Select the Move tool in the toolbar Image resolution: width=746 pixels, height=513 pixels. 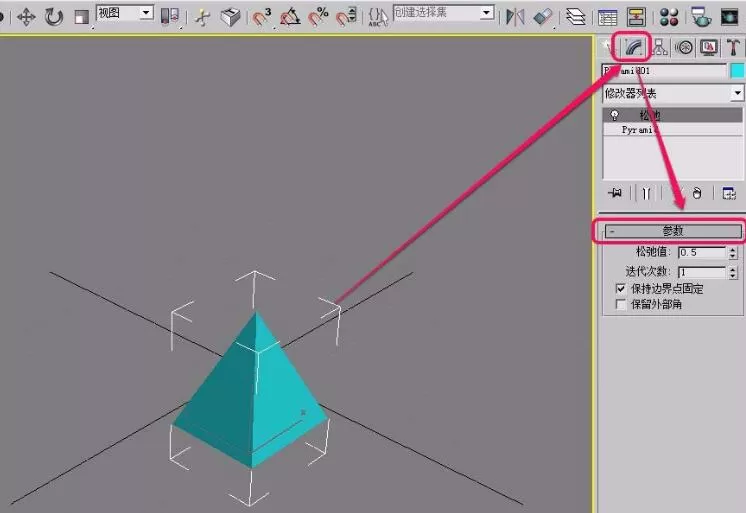[x=26, y=18]
